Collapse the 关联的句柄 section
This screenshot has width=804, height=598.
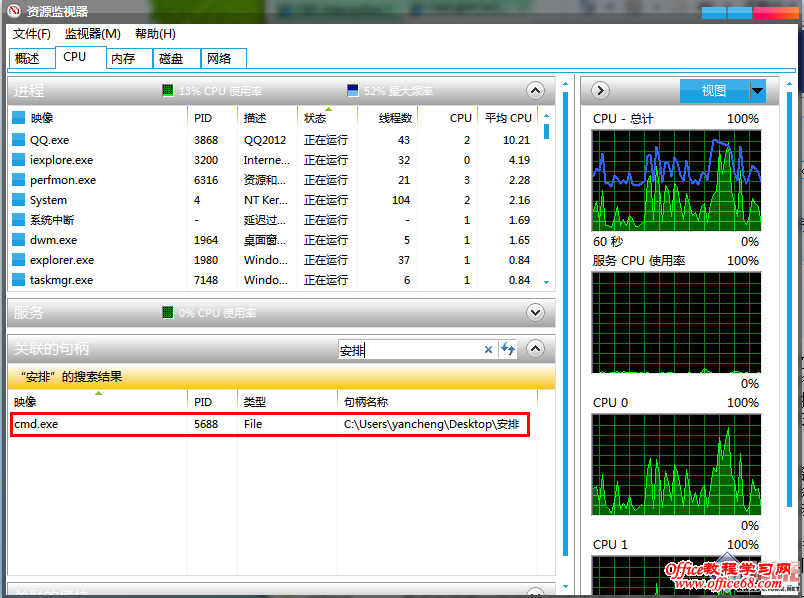point(535,349)
